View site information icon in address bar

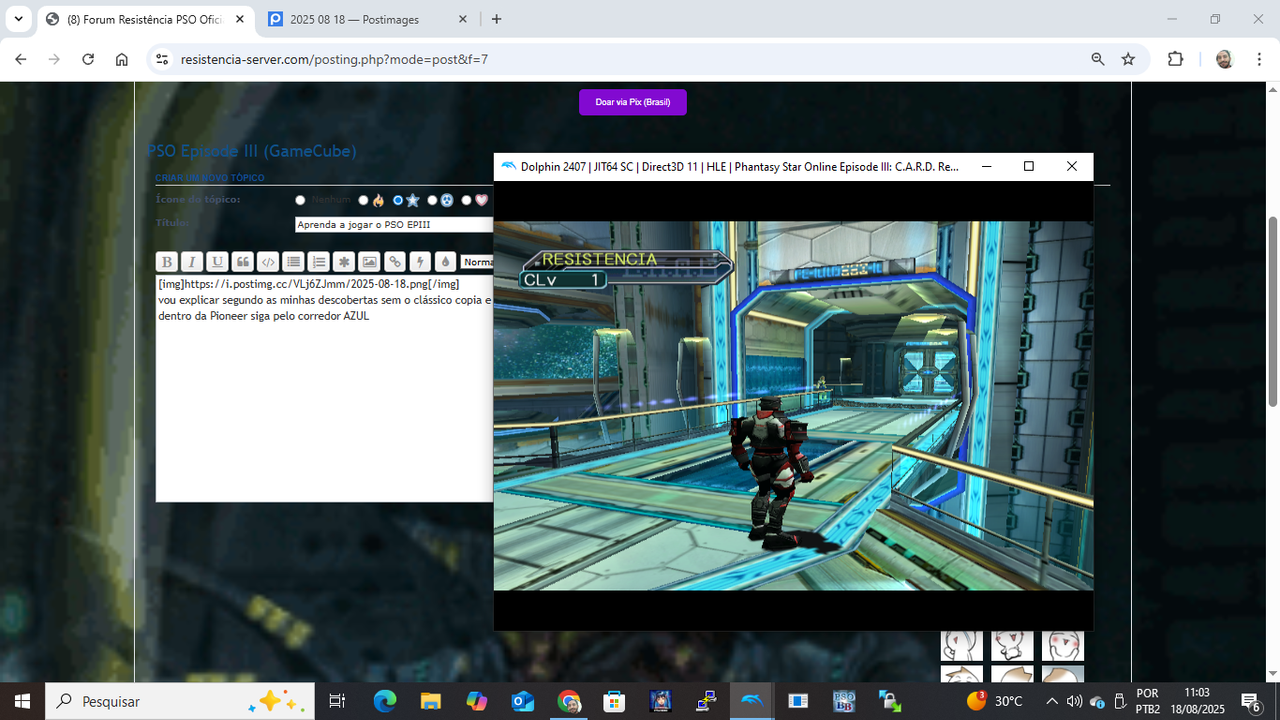tap(162, 59)
